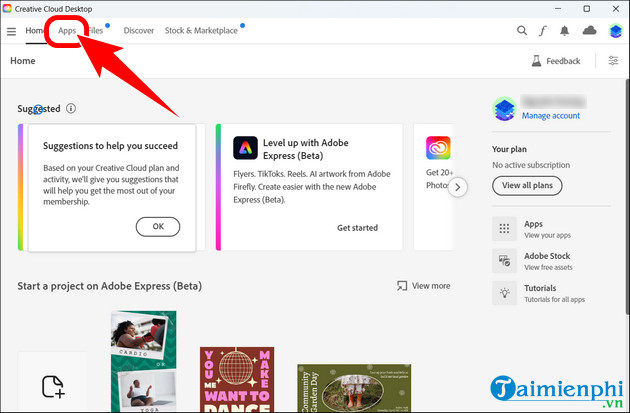
Task: Open 'Tutorials for all apps' link
Action: tap(554, 300)
